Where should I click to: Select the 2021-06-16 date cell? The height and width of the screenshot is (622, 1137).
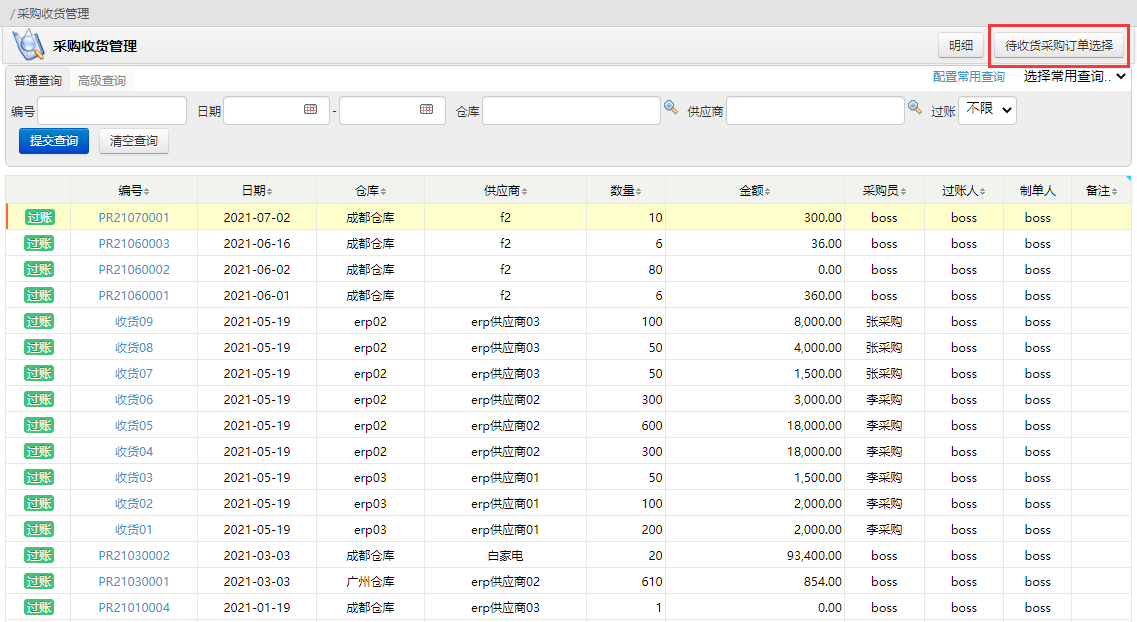pyautogui.click(x=257, y=244)
